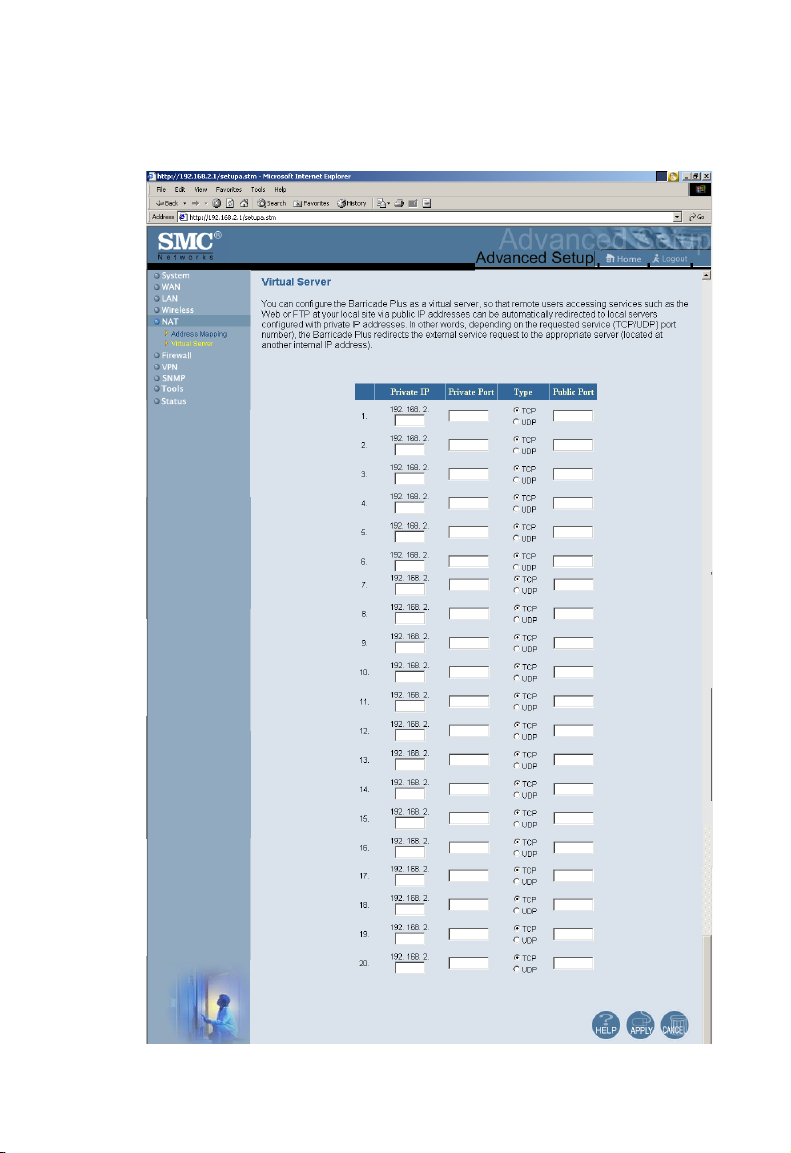Image resolution: width=791 pixels, height=1153 pixels.
Task: Click the Mail toolbar icon
Action: (382, 204)
